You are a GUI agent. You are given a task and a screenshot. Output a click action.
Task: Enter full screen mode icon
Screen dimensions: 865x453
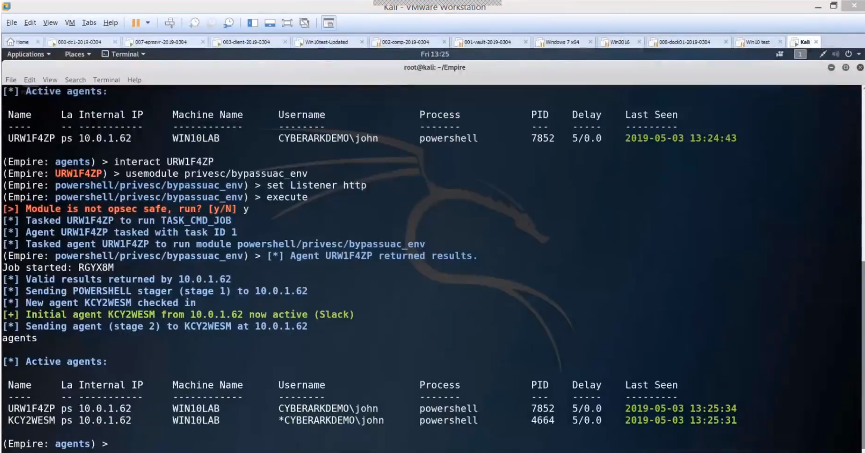coord(287,23)
